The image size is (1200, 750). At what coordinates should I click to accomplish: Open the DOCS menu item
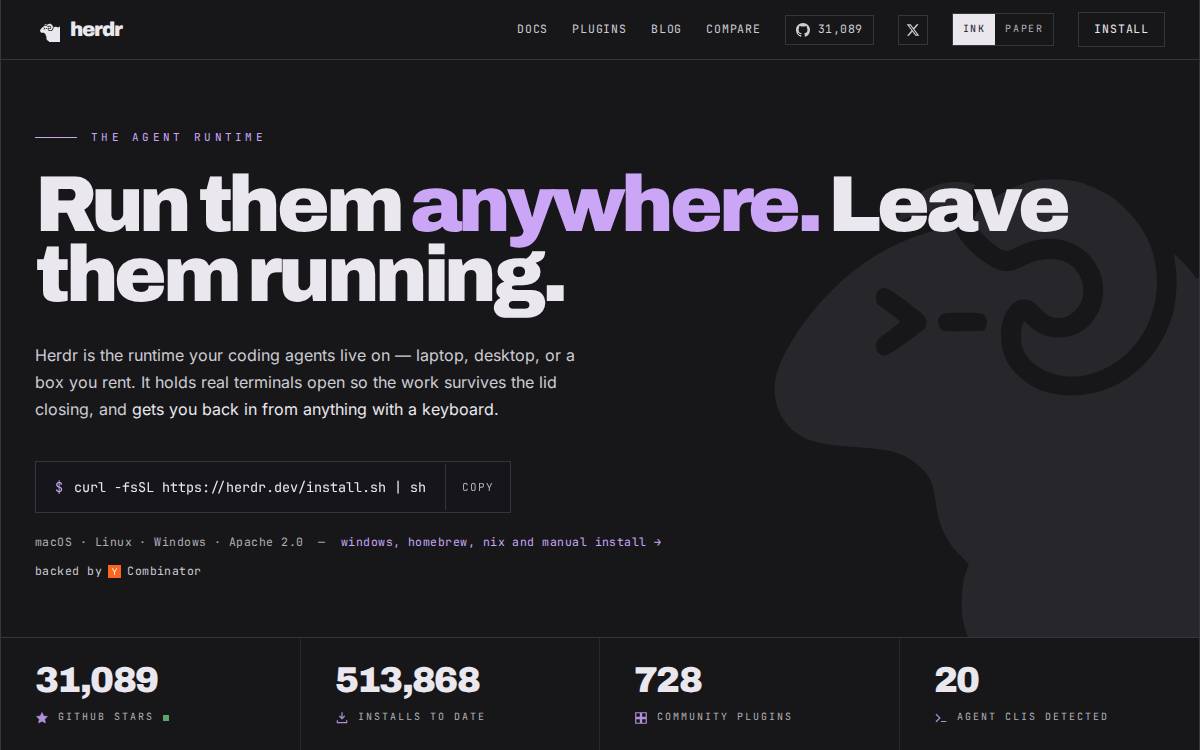point(532,29)
